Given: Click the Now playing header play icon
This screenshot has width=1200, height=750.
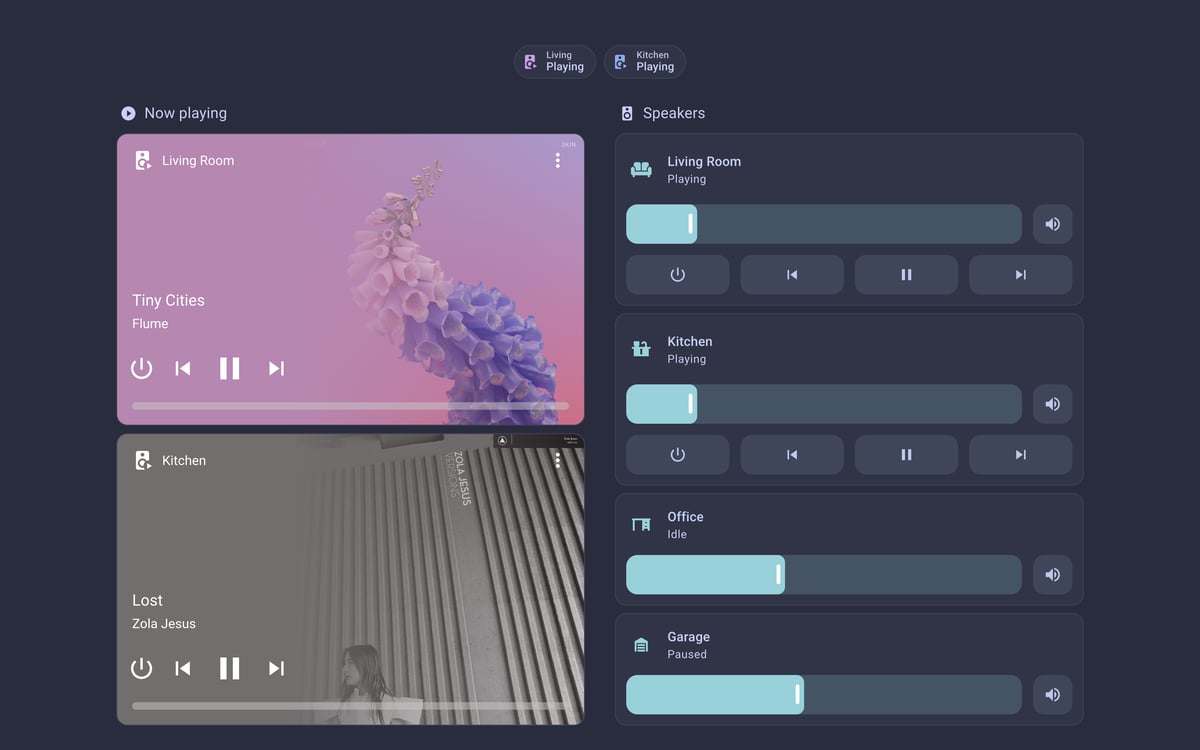Looking at the screenshot, I should click(128, 113).
